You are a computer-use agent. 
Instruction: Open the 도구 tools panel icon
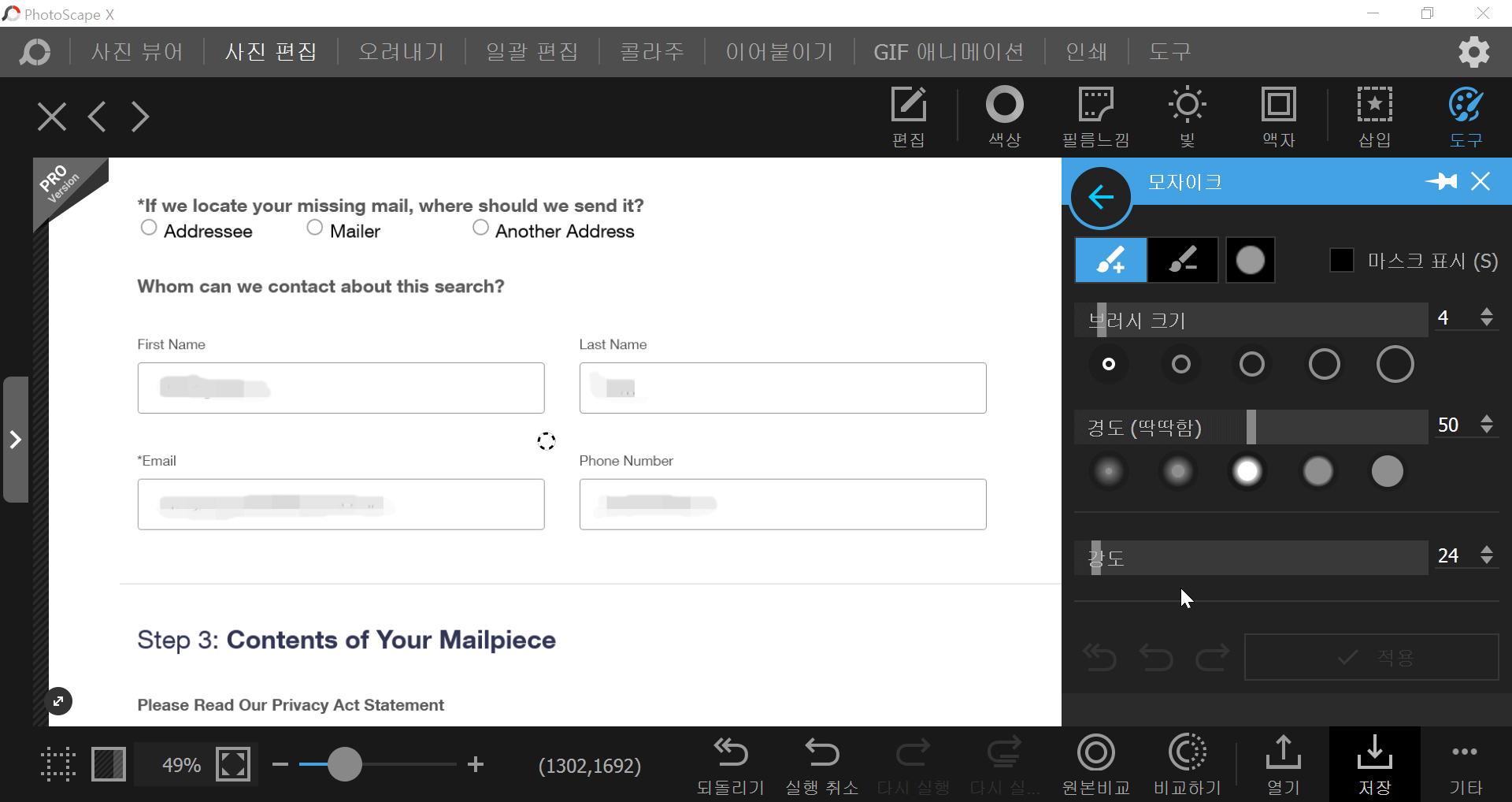tap(1466, 117)
